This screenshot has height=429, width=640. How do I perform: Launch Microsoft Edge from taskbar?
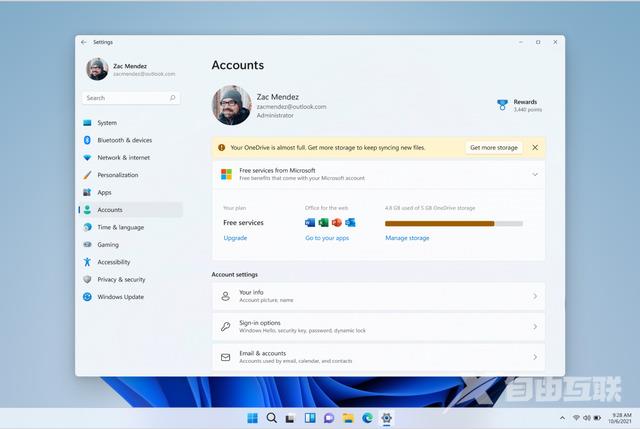[367, 418]
